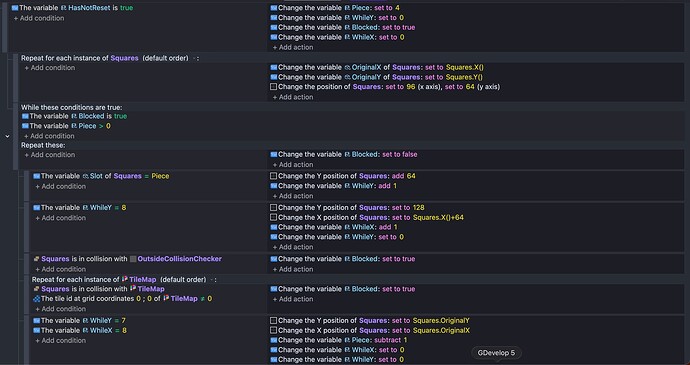
Task: Select 'X position of Squares: set to Squares.OriginalX' action
Action: [x=370, y=330]
